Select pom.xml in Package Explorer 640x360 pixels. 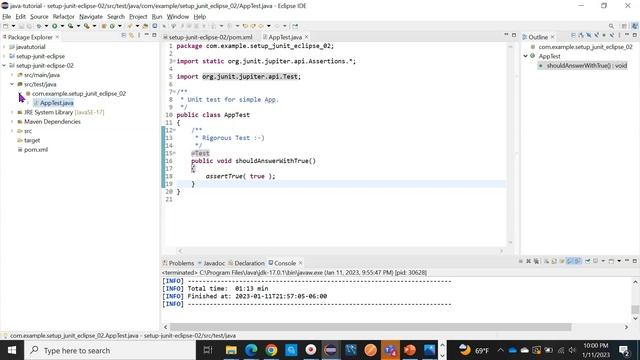click(36, 150)
